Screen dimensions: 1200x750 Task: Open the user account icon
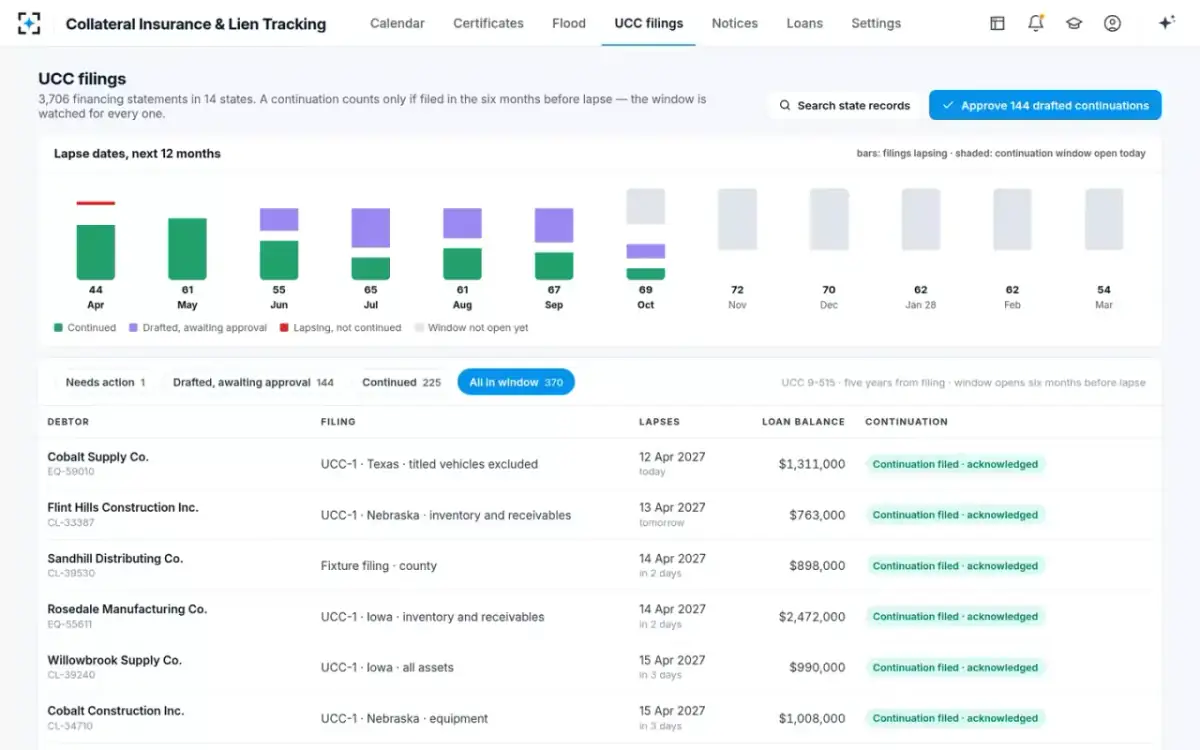(1112, 23)
